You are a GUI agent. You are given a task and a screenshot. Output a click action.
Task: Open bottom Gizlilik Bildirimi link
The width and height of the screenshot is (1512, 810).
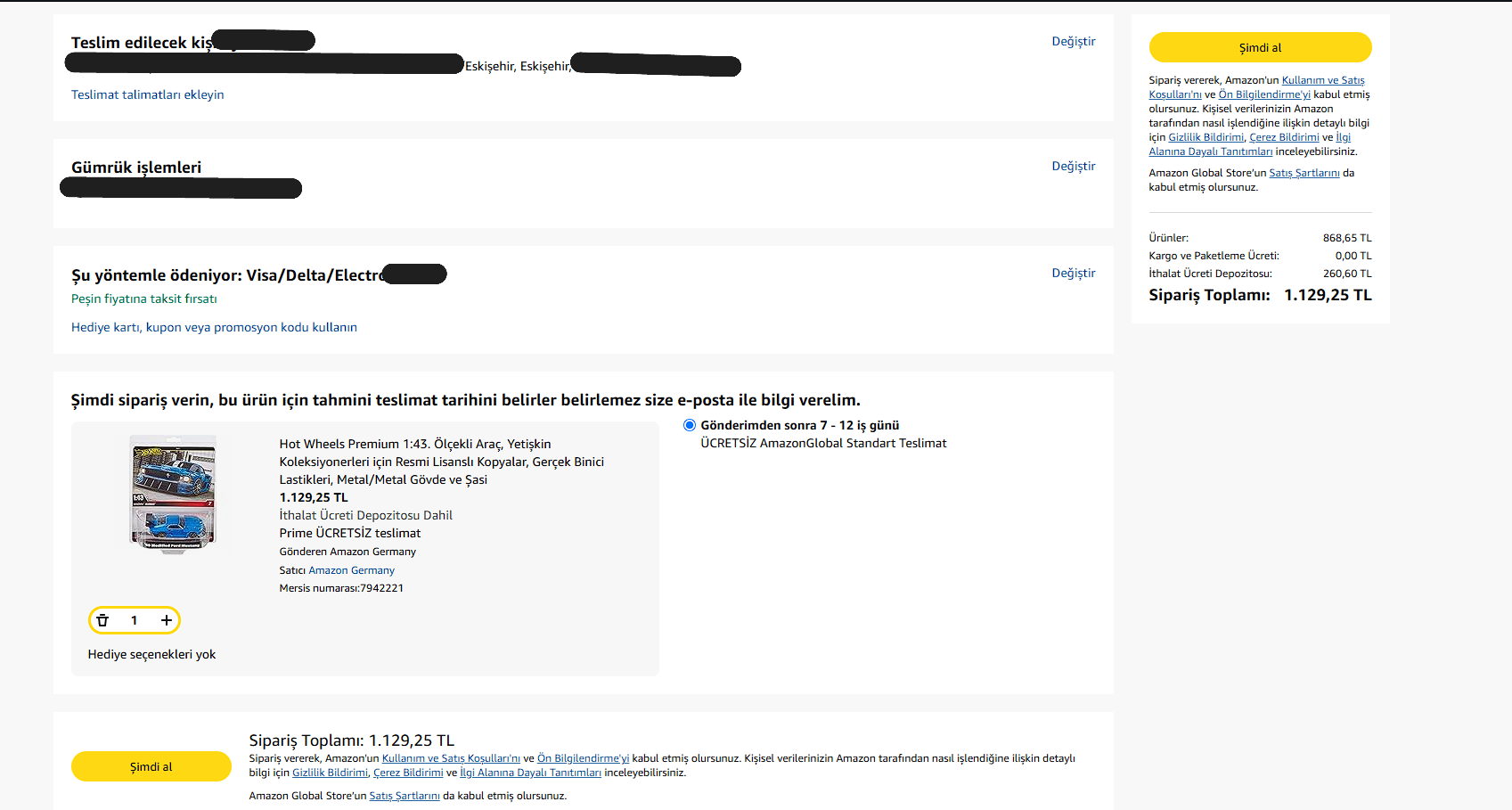(x=330, y=773)
